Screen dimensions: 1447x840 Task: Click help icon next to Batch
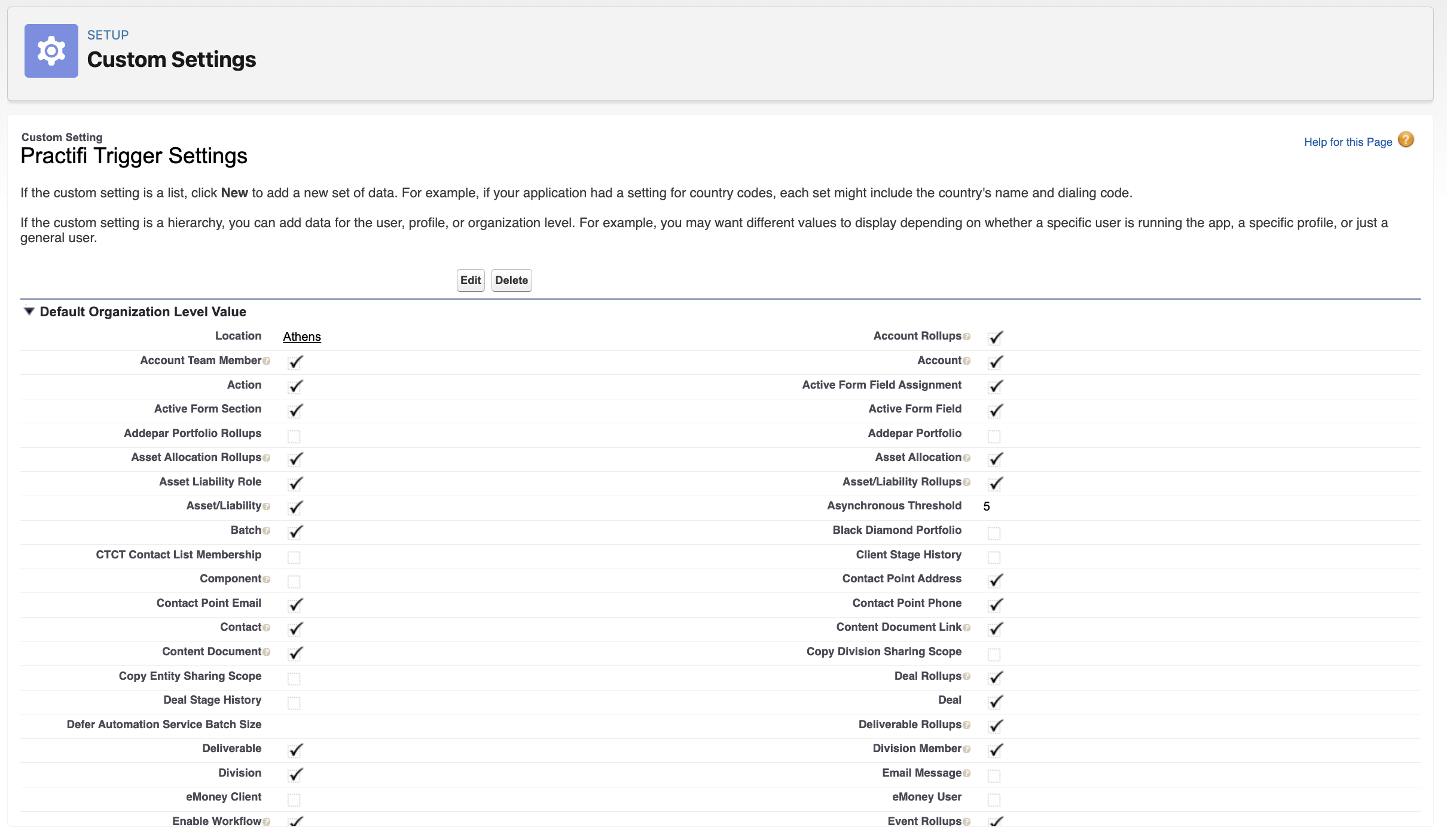pyautogui.click(x=267, y=531)
